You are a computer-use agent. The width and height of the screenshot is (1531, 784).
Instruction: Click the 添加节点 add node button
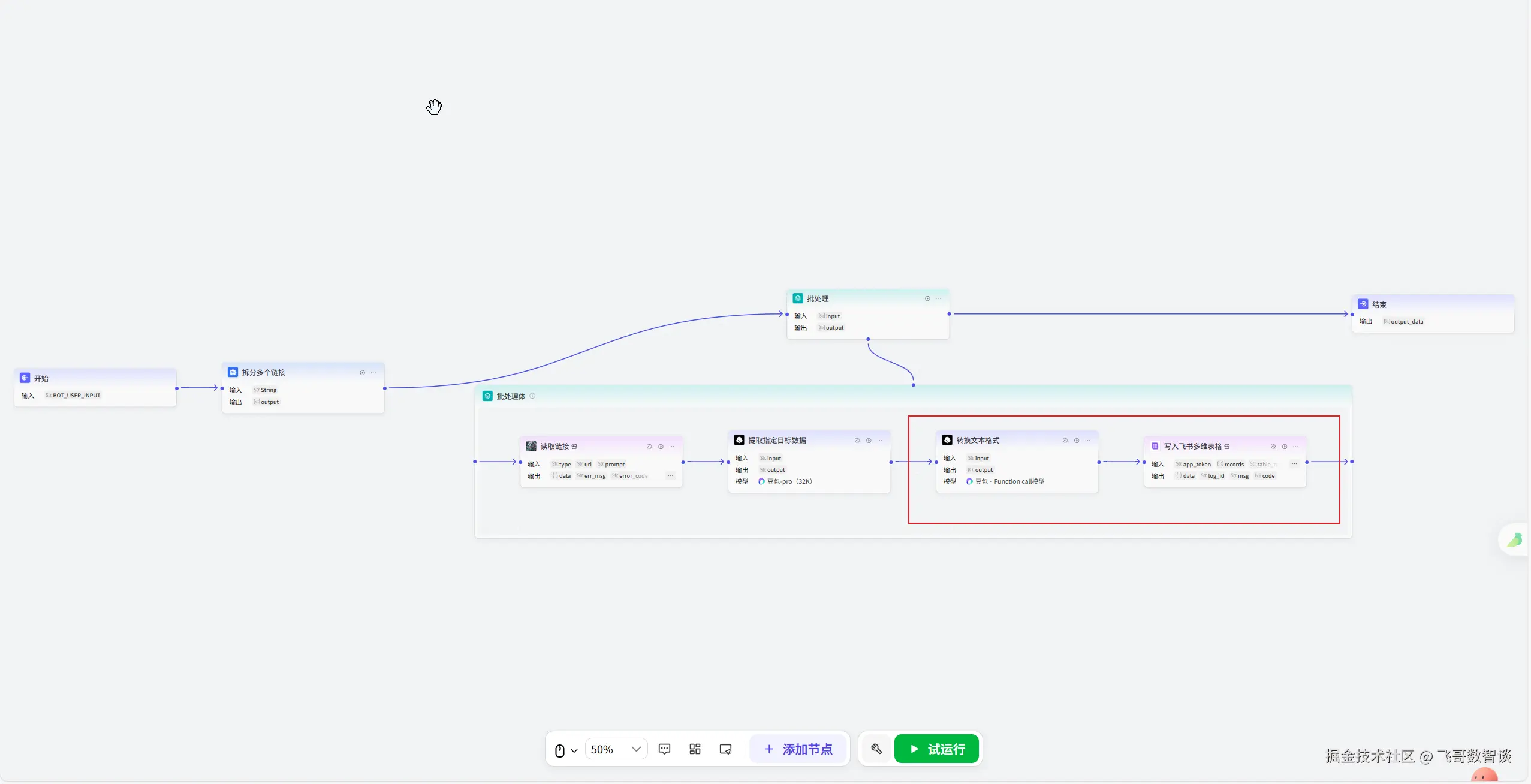(x=798, y=749)
